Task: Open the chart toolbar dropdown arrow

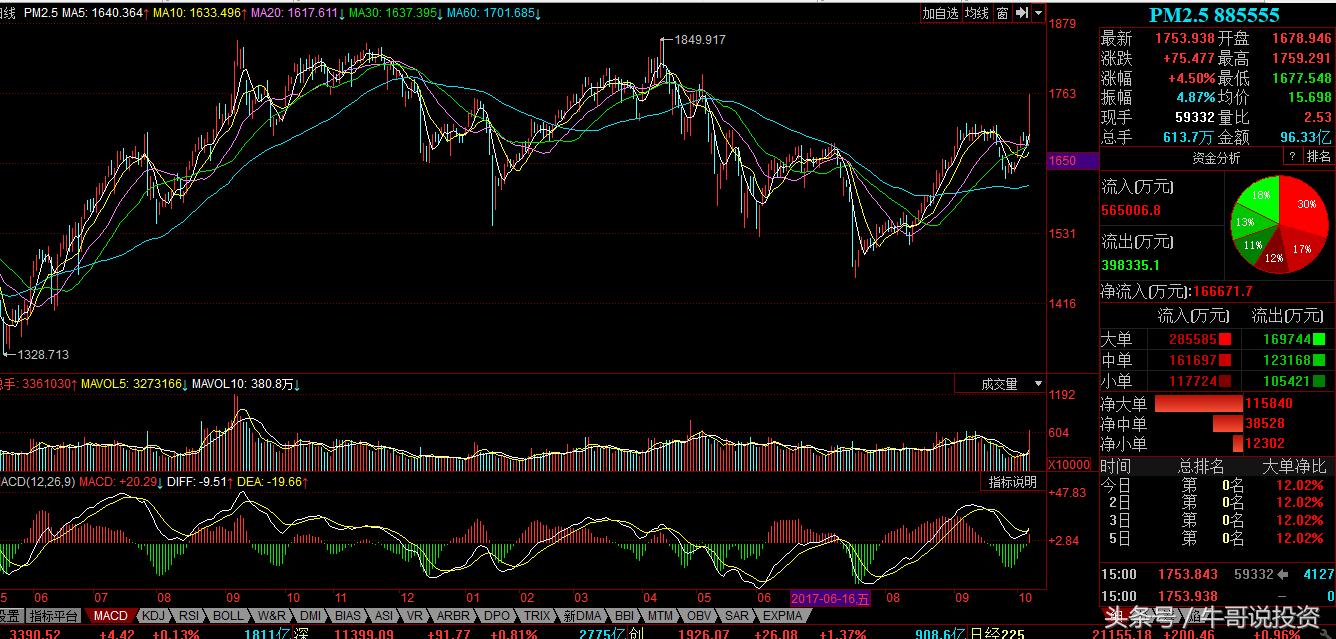Action: click(1039, 13)
